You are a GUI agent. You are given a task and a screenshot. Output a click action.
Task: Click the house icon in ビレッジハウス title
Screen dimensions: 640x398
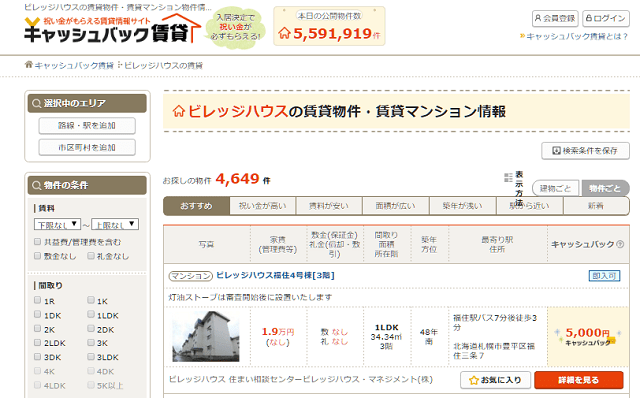click(179, 111)
